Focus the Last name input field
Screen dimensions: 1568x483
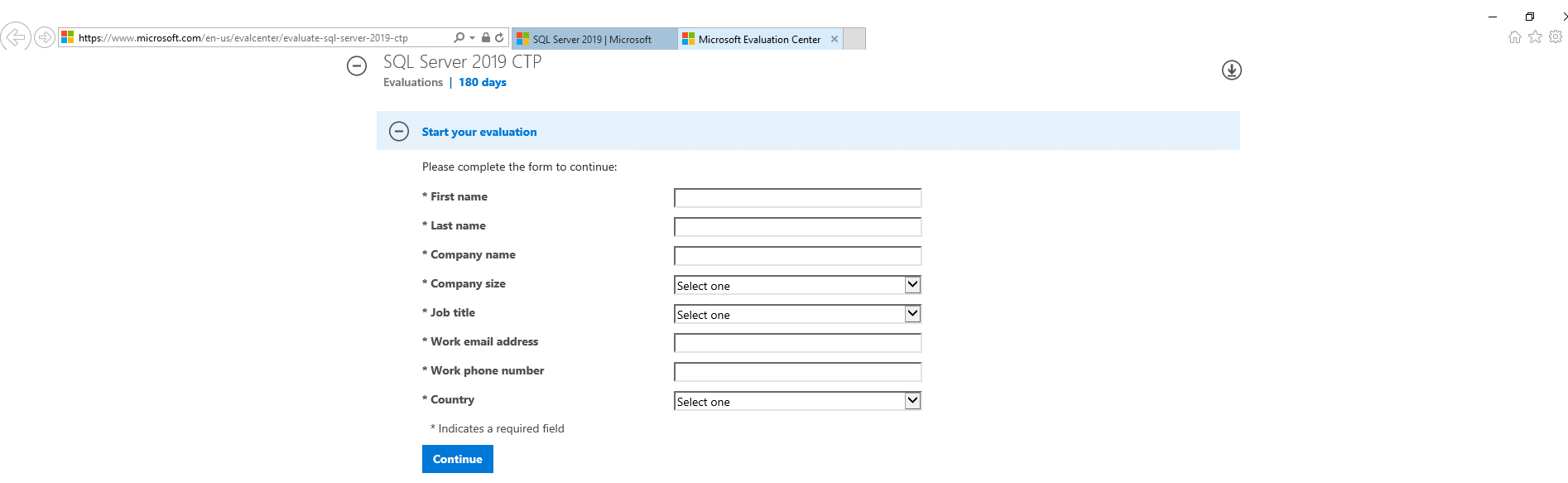798,227
